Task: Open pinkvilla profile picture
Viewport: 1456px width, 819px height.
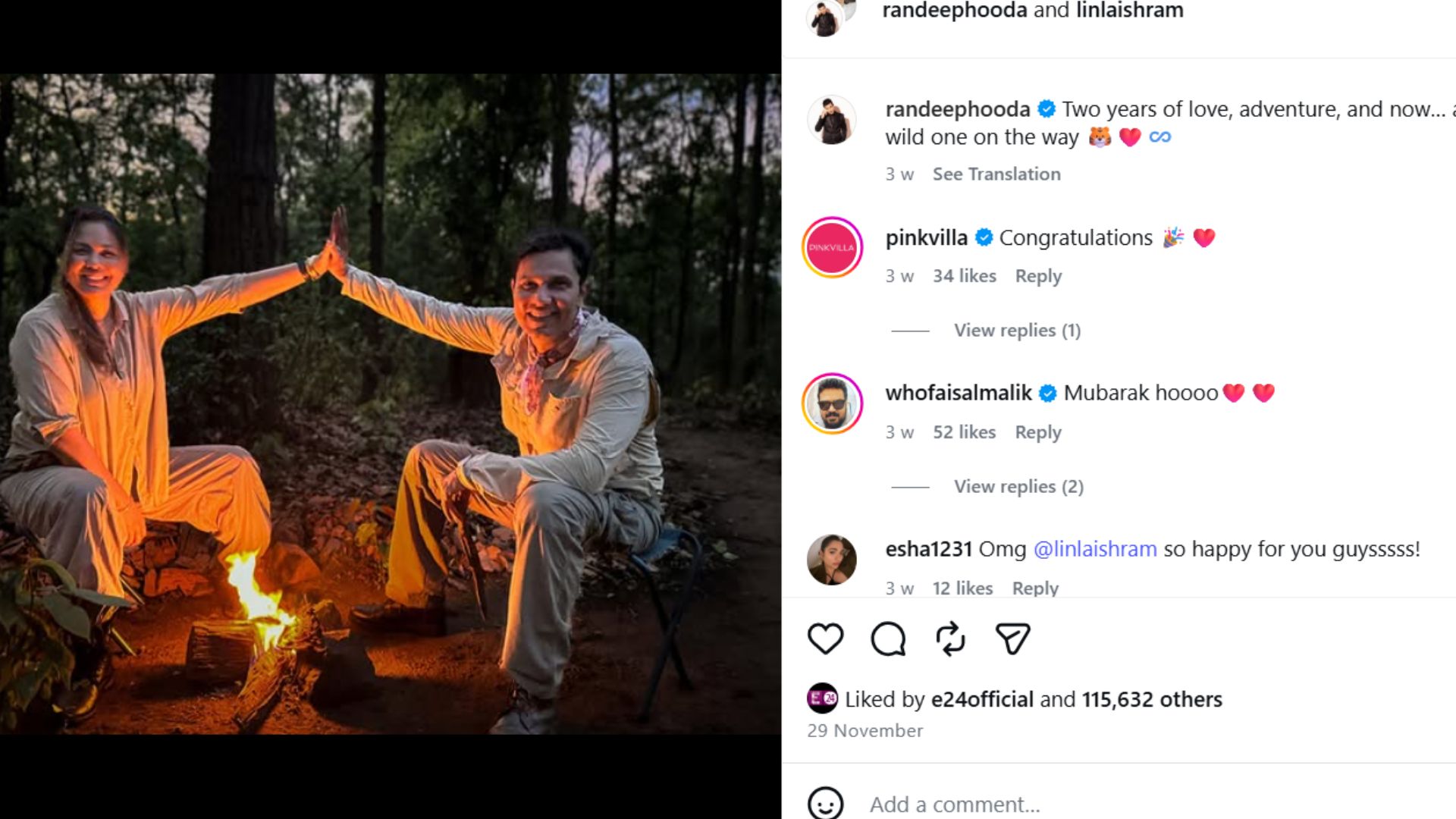Action: pyautogui.click(x=832, y=247)
